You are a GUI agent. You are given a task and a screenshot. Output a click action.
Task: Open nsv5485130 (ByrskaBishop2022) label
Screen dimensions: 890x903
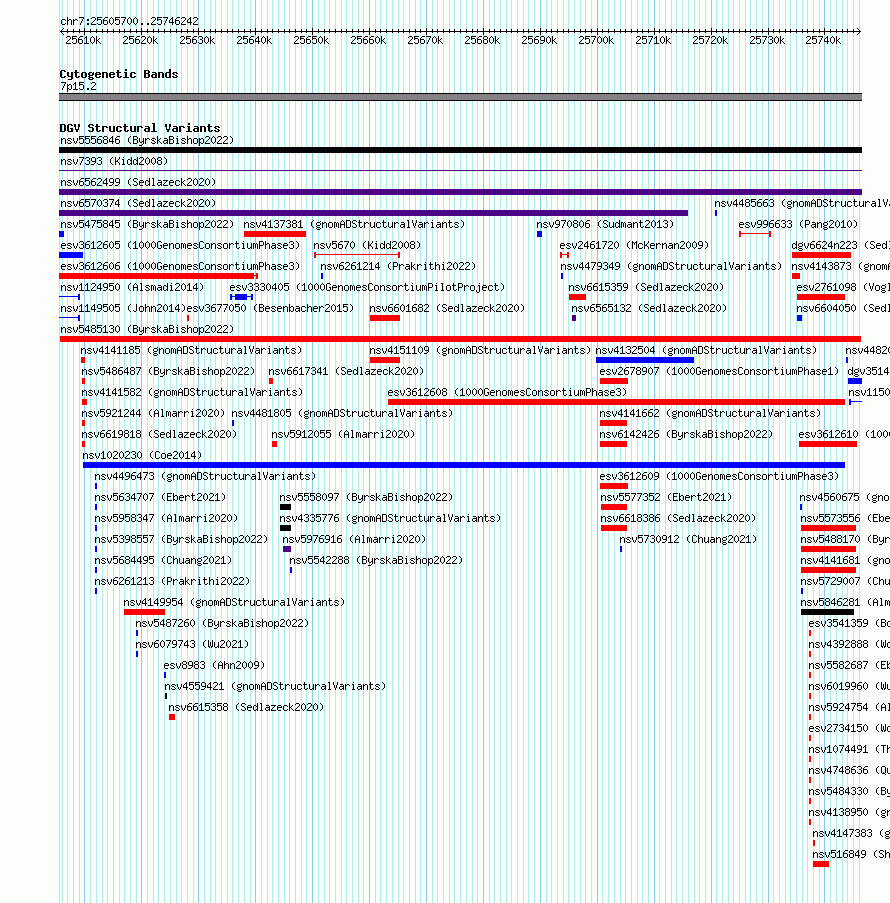pos(147,329)
